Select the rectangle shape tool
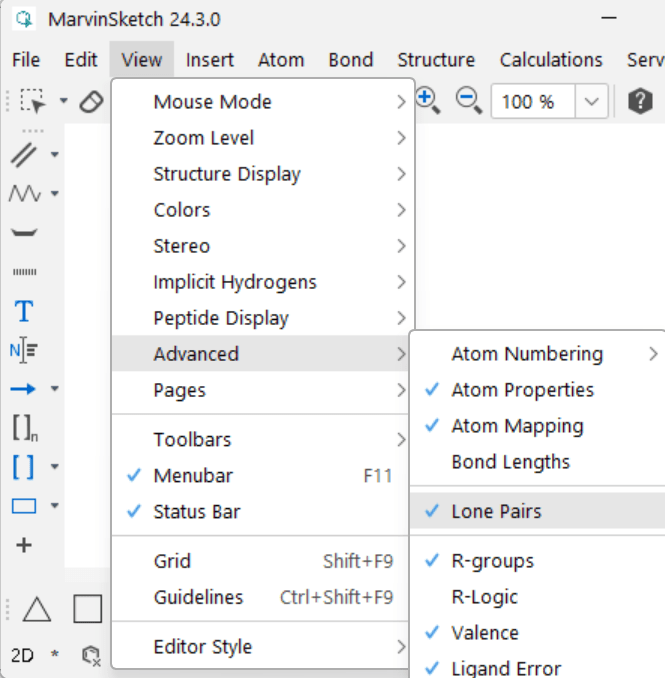665x678 pixels. (x=24, y=506)
